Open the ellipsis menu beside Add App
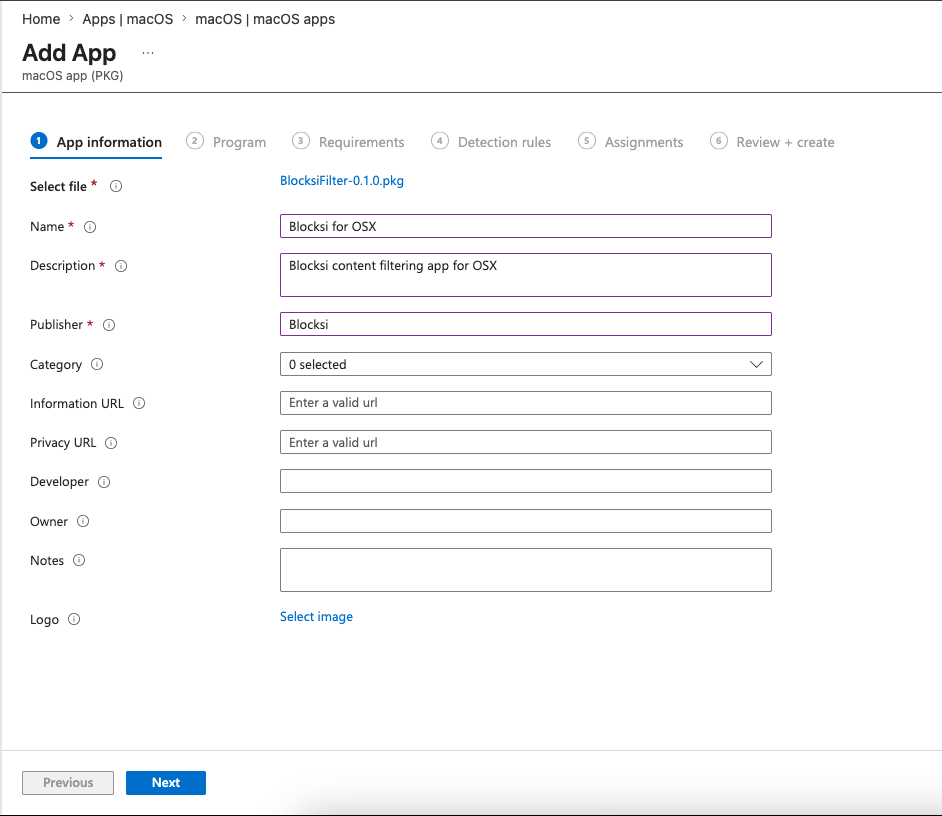 [148, 53]
